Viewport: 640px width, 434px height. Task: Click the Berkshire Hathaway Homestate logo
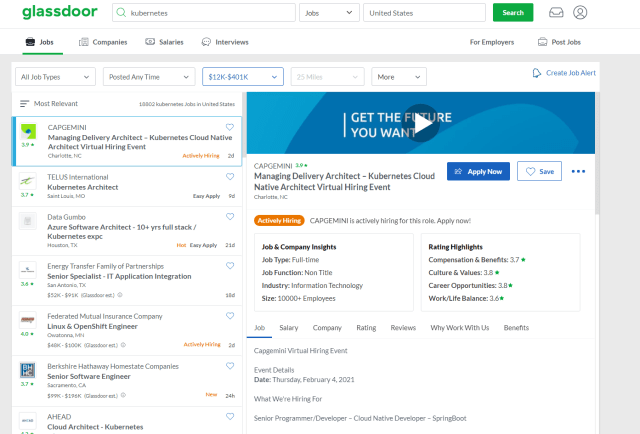click(x=27, y=370)
